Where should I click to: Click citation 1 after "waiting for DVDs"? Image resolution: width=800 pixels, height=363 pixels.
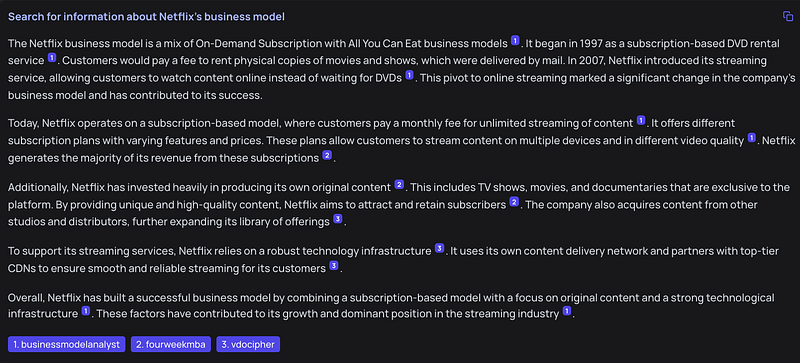pos(409,75)
